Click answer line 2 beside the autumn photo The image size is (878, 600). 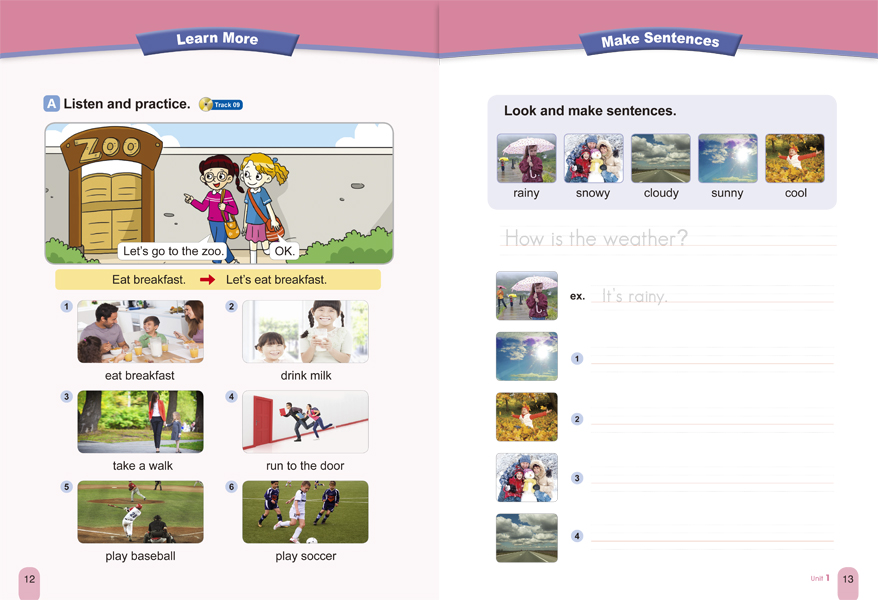(x=712, y=419)
